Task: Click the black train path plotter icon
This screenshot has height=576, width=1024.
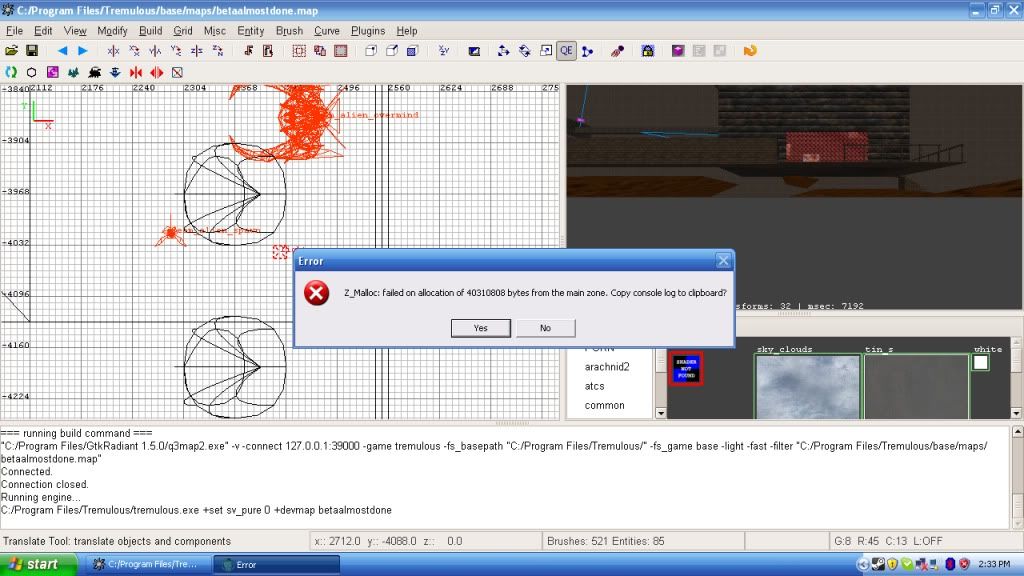Action: point(95,72)
